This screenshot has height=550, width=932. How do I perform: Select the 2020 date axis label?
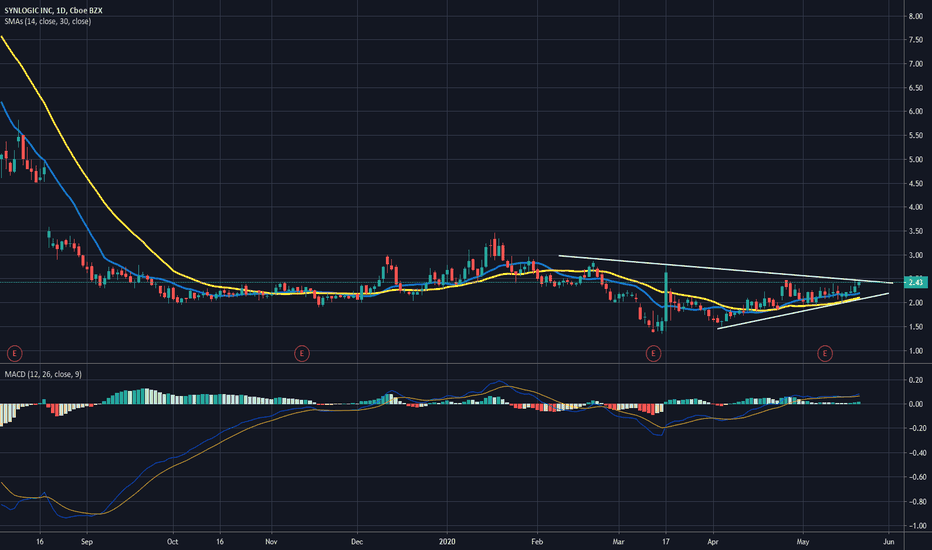(x=447, y=542)
